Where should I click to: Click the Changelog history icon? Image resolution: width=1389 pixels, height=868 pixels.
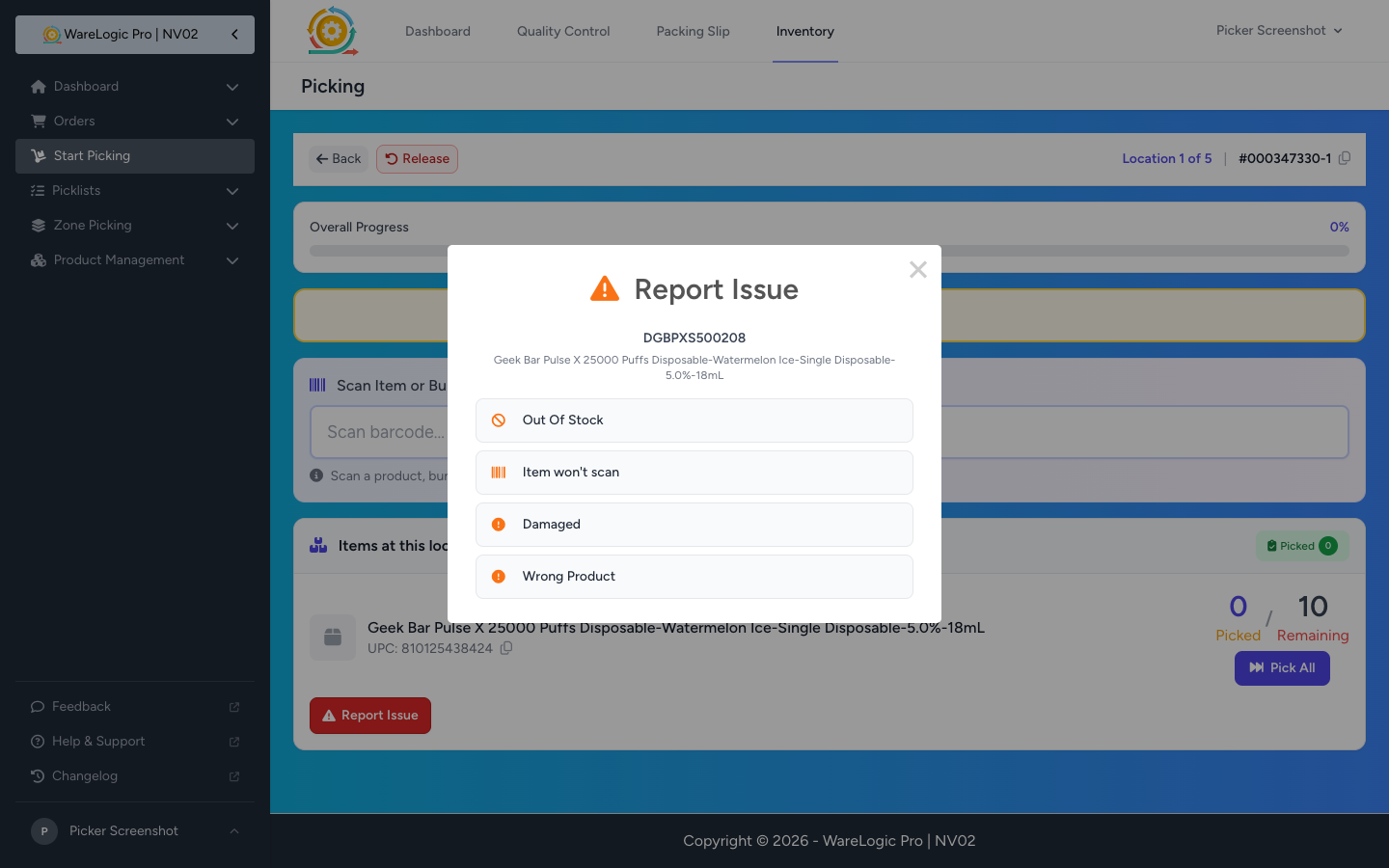point(37,775)
